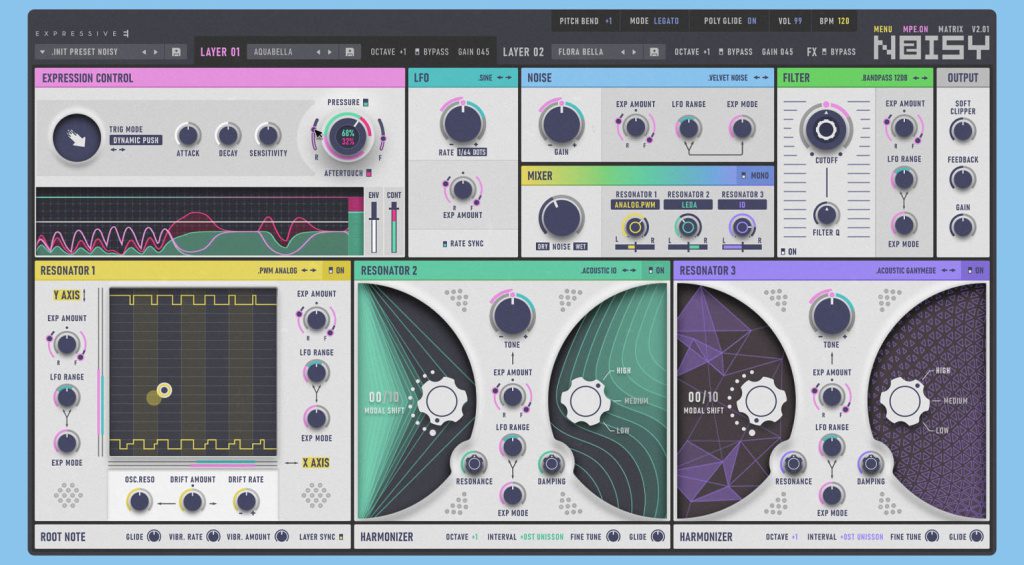Toggle Resonator 1 ON switch
Image resolution: width=1024 pixels, height=565 pixels.
330,270
